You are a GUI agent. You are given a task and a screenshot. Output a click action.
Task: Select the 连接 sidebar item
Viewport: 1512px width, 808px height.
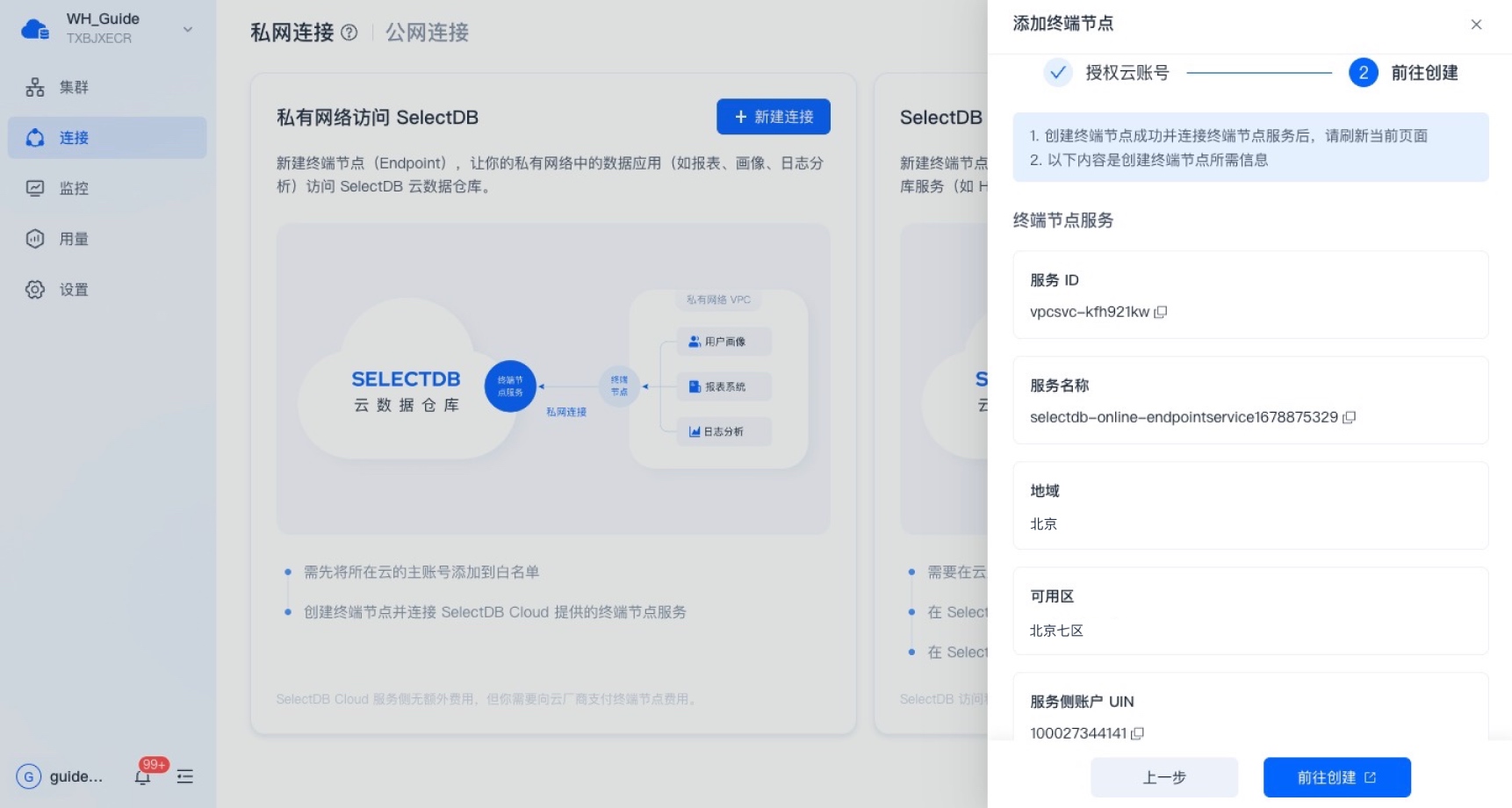pos(107,138)
